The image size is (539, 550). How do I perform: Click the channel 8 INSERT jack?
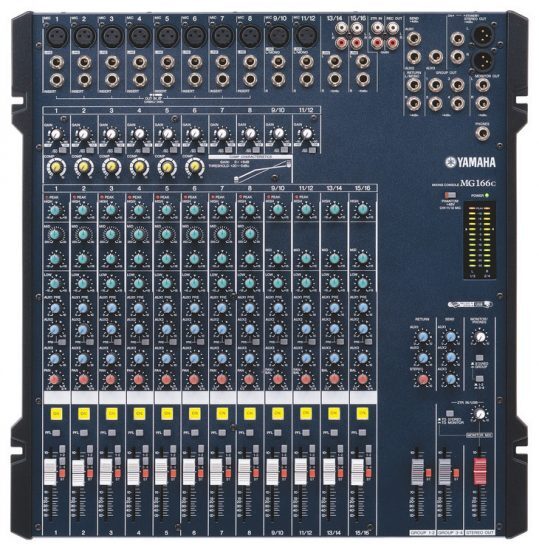coord(250,80)
